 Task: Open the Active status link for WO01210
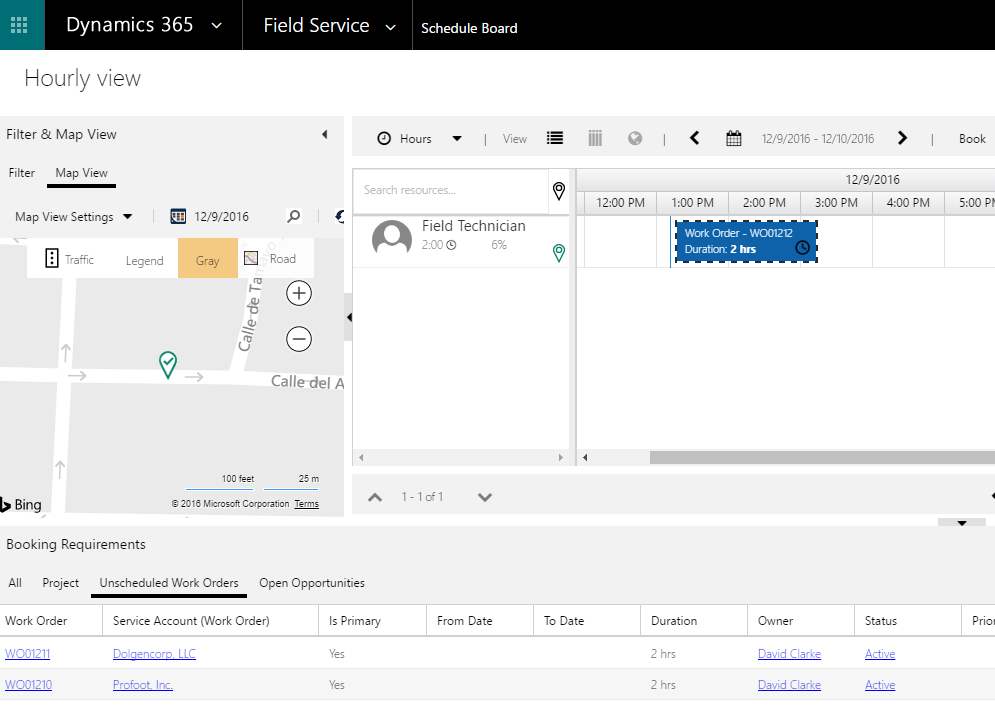coord(880,685)
